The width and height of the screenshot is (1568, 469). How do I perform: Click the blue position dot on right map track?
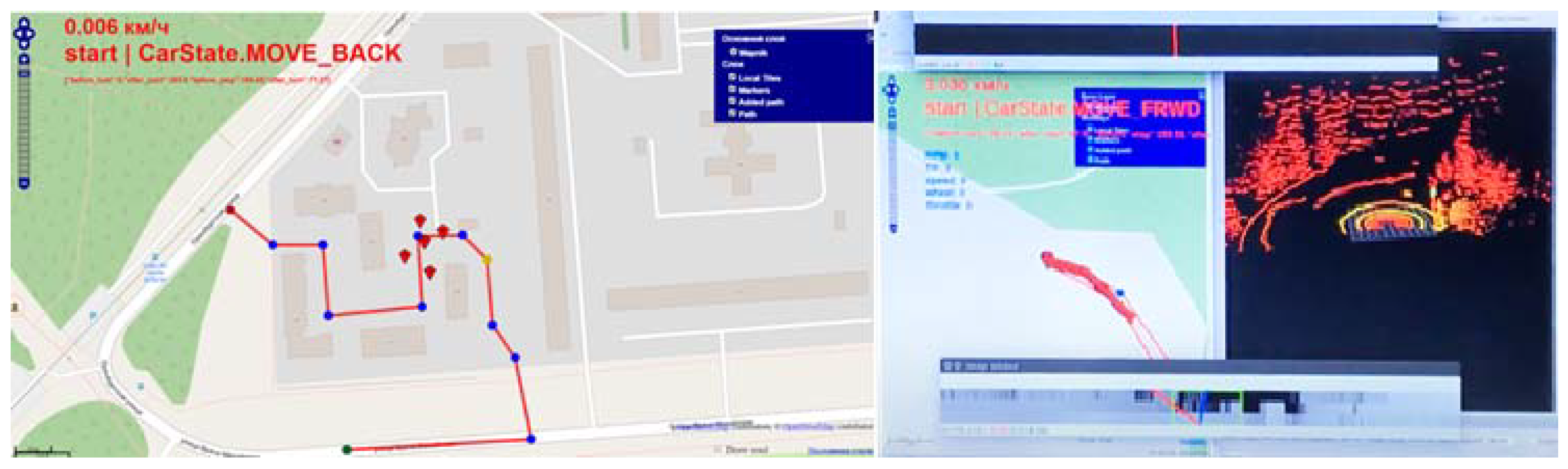click(1119, 293)
